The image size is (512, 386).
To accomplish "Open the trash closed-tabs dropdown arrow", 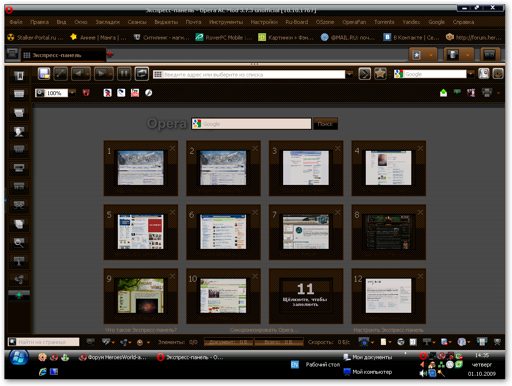I will pos(468,55).
